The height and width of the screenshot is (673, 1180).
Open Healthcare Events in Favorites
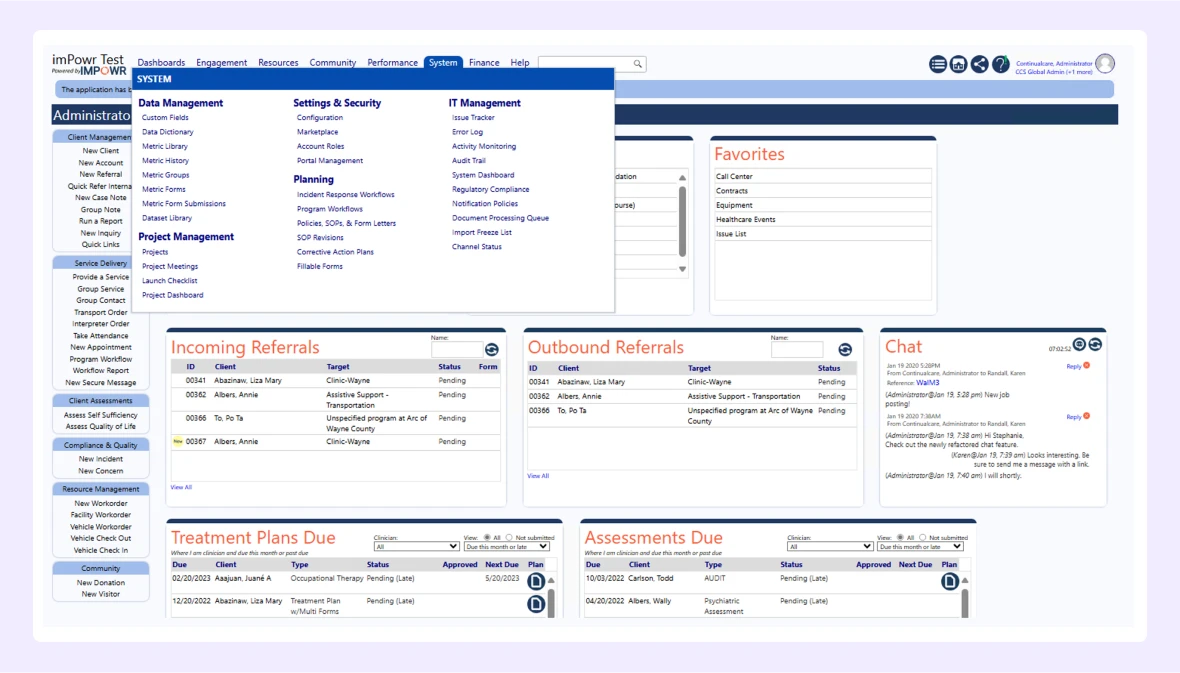[x=746, y=220]
